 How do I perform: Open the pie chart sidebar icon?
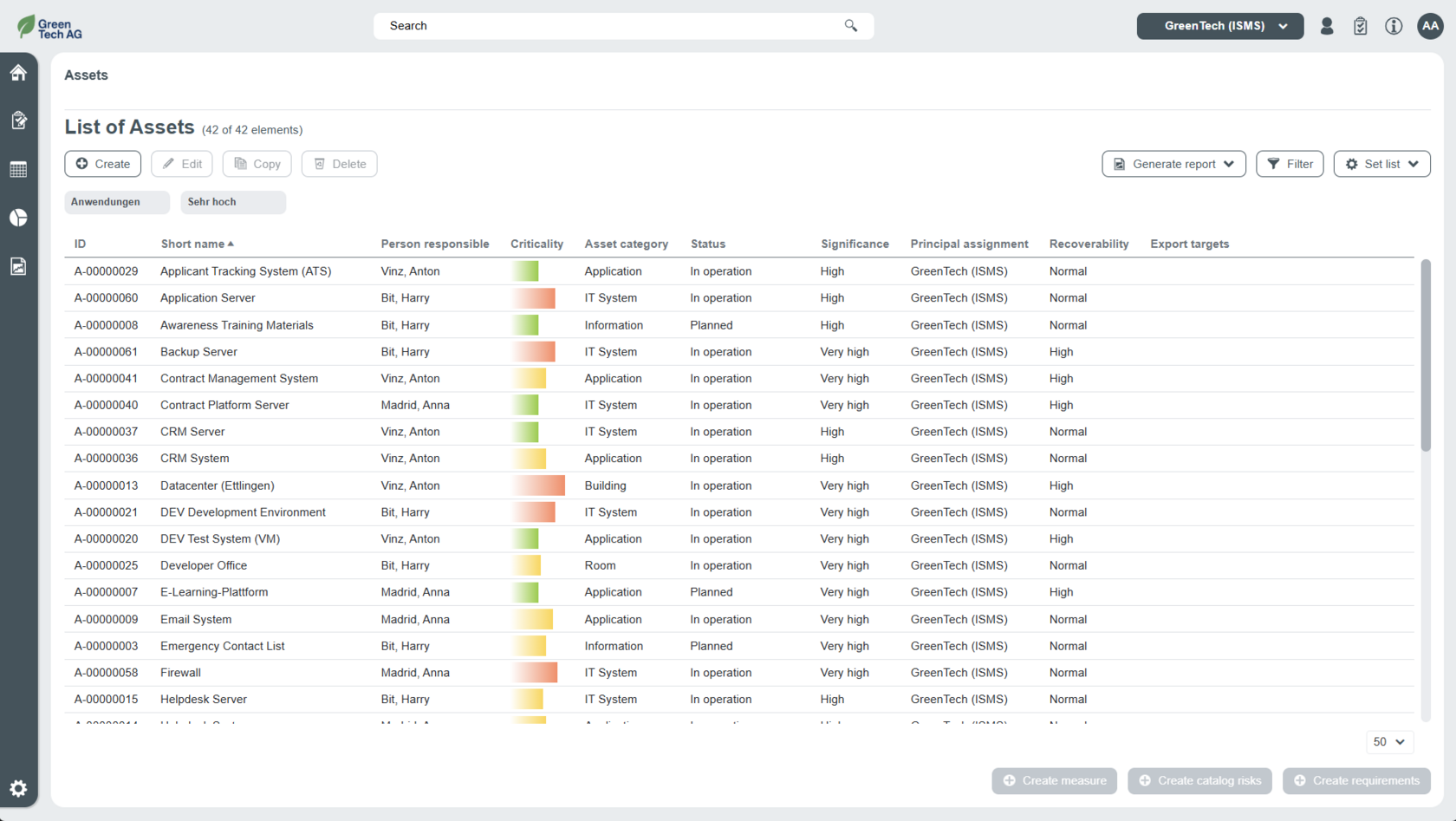pyautogui.click(x=18, y=218)
